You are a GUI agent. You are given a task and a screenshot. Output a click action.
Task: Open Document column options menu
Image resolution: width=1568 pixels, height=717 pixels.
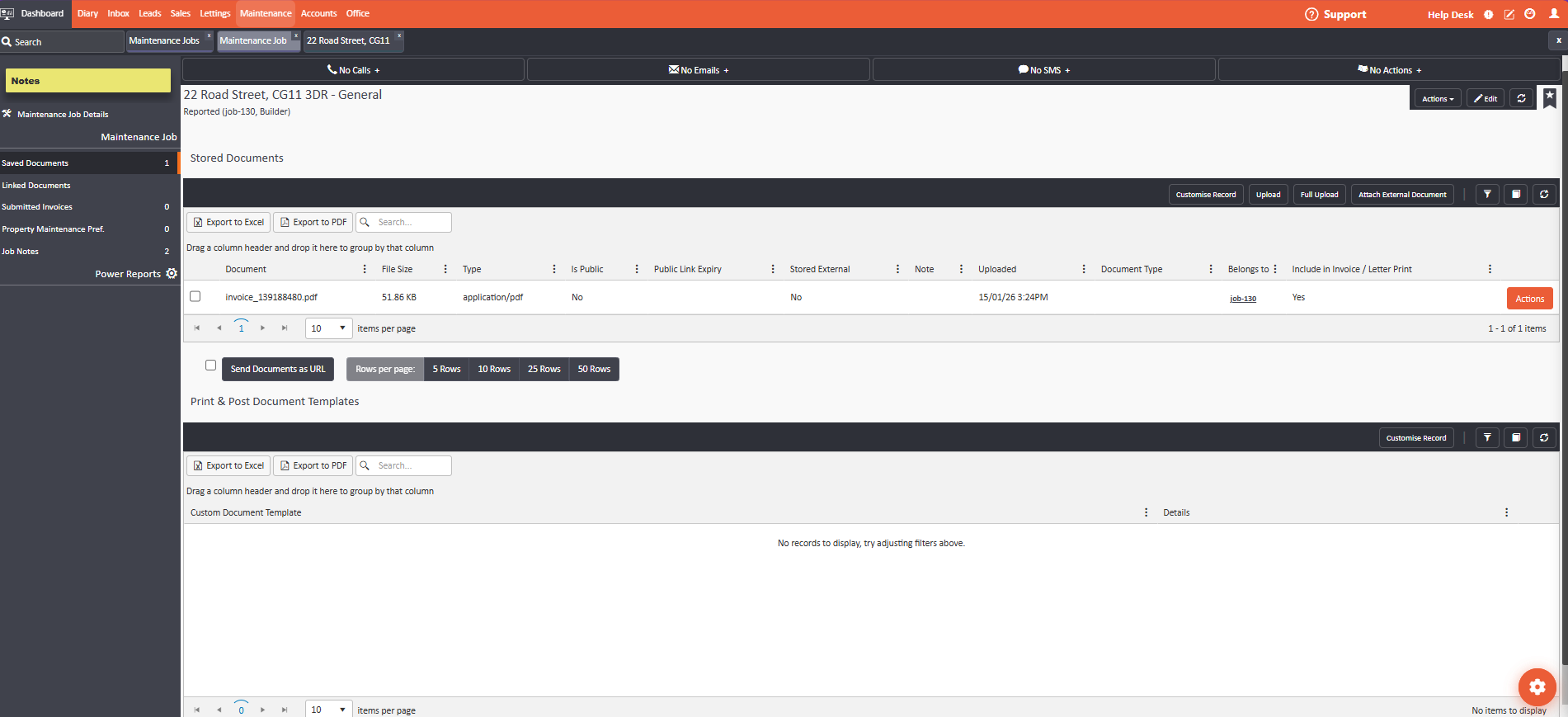tap(365, 269)
